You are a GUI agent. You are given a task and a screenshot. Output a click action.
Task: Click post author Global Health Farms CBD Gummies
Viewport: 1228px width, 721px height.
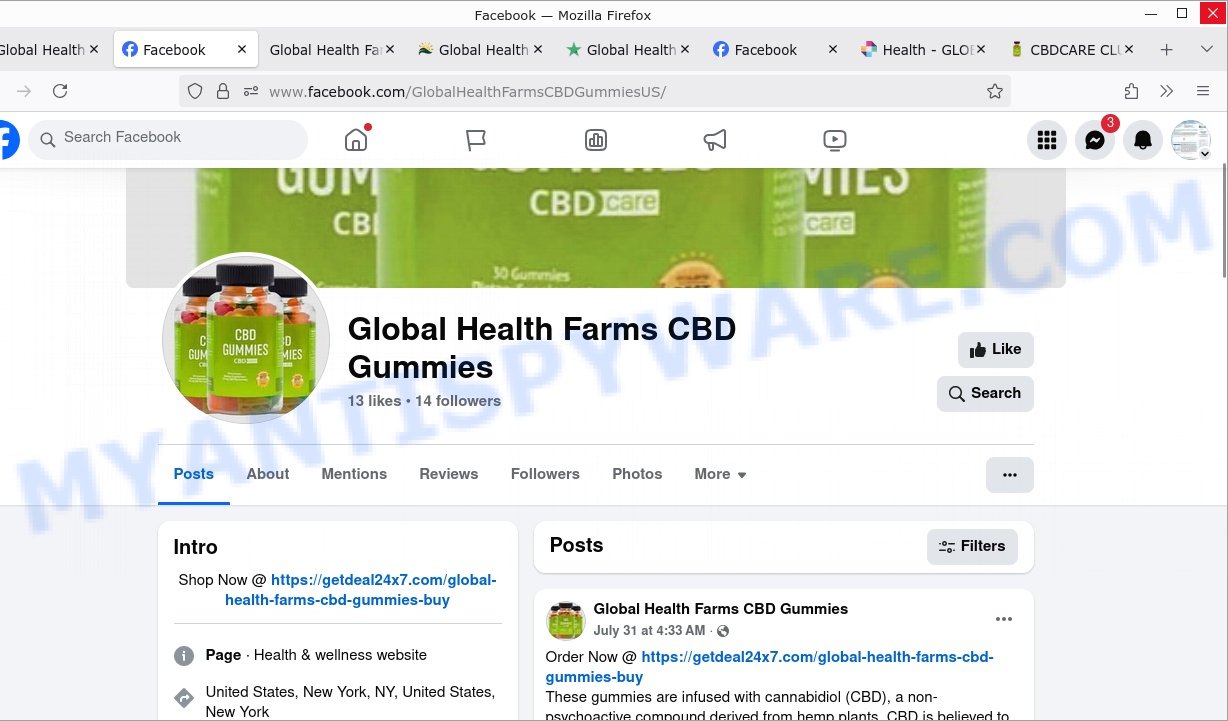(x=721, y=608)
